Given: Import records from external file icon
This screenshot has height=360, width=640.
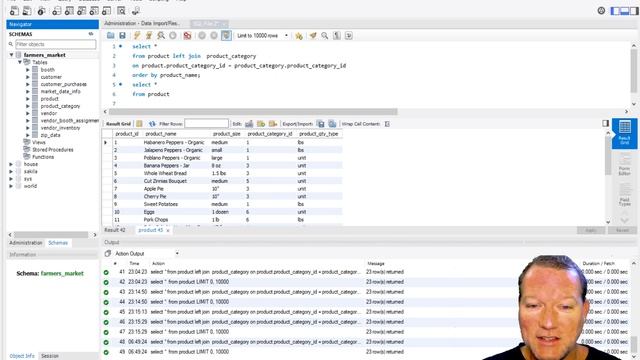Looking at the screenshot, I should pyautogui.click(x=333, y=124).
